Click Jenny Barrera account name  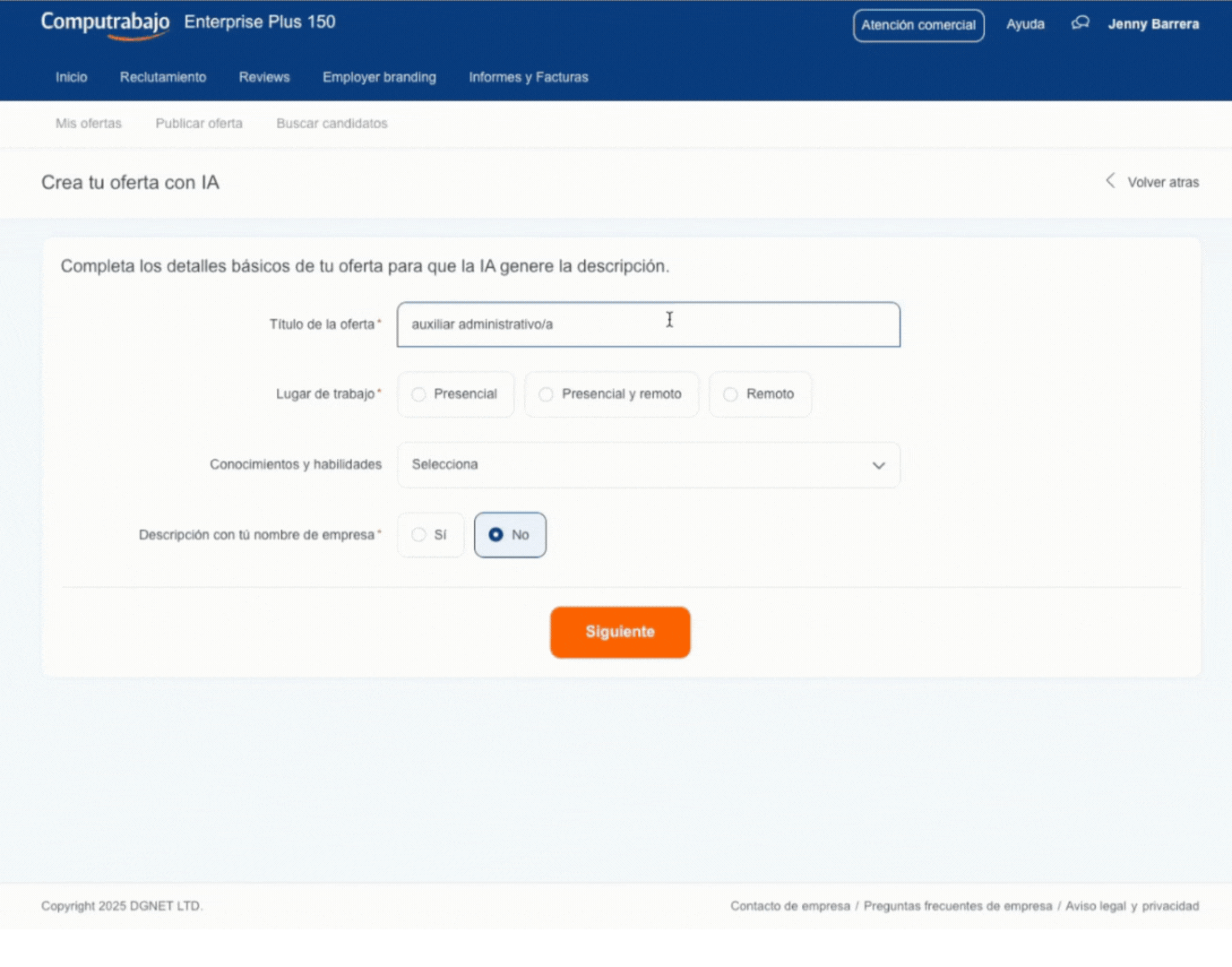click(1154, 24)
